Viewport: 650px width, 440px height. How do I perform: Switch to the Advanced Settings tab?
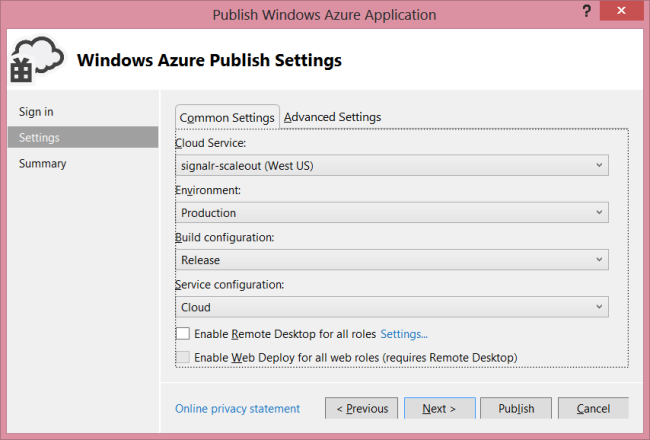pyautogui.click(x=332, y=117)
